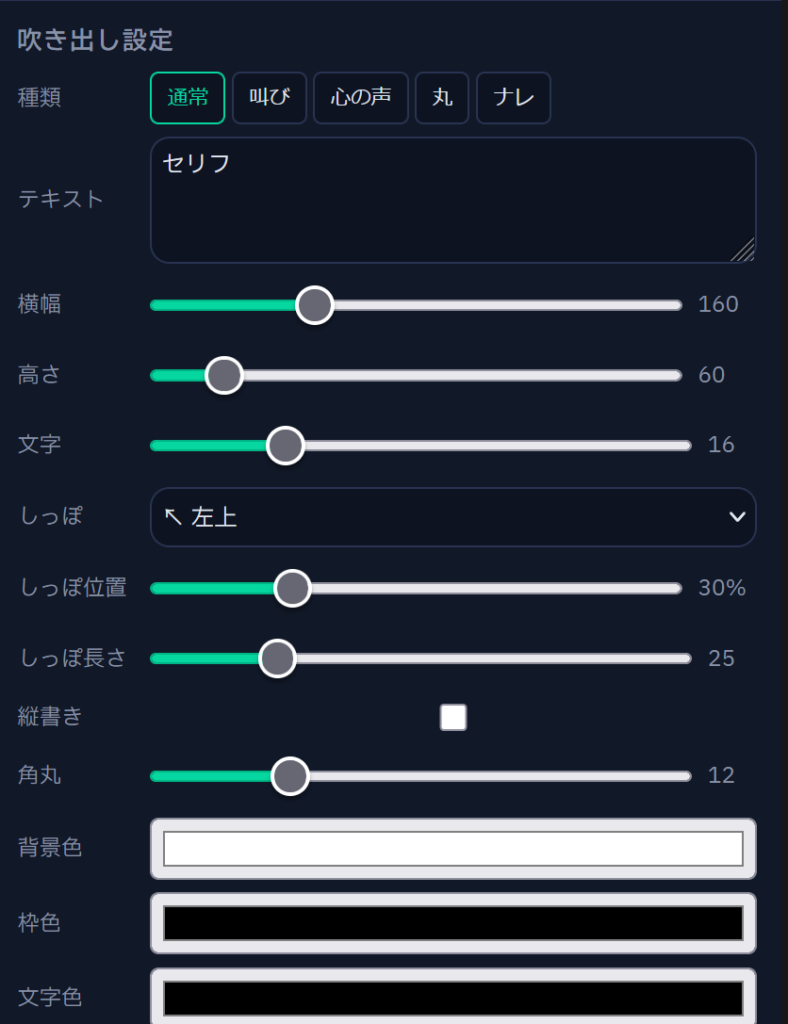Click the しっぽ位置 slider handle
The height and width of the screenshot is (1024, 788).
click(292, 588)
